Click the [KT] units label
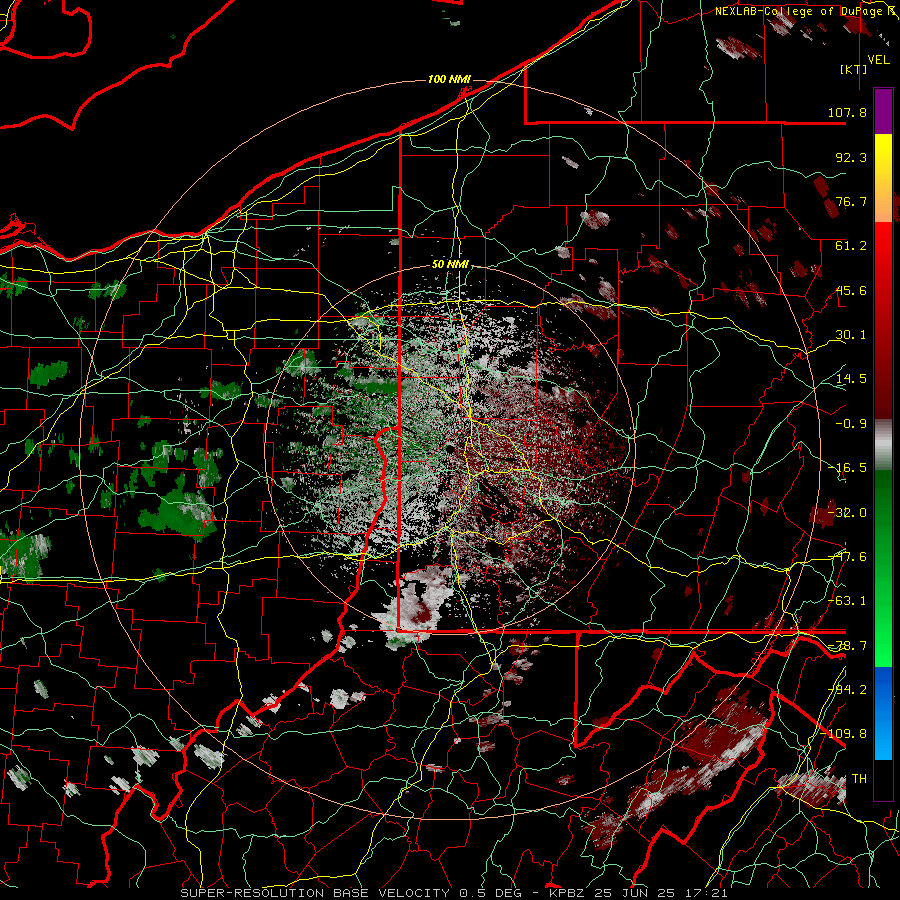 (854, 69)
